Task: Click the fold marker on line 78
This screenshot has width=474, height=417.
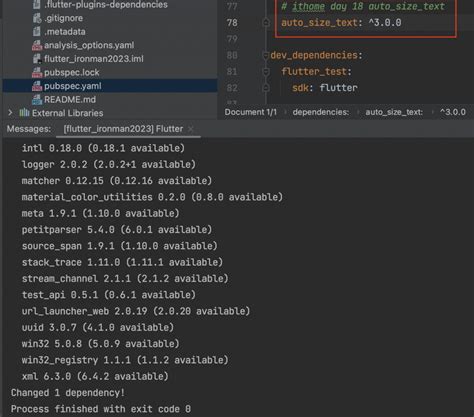Action: click(266, 23)
